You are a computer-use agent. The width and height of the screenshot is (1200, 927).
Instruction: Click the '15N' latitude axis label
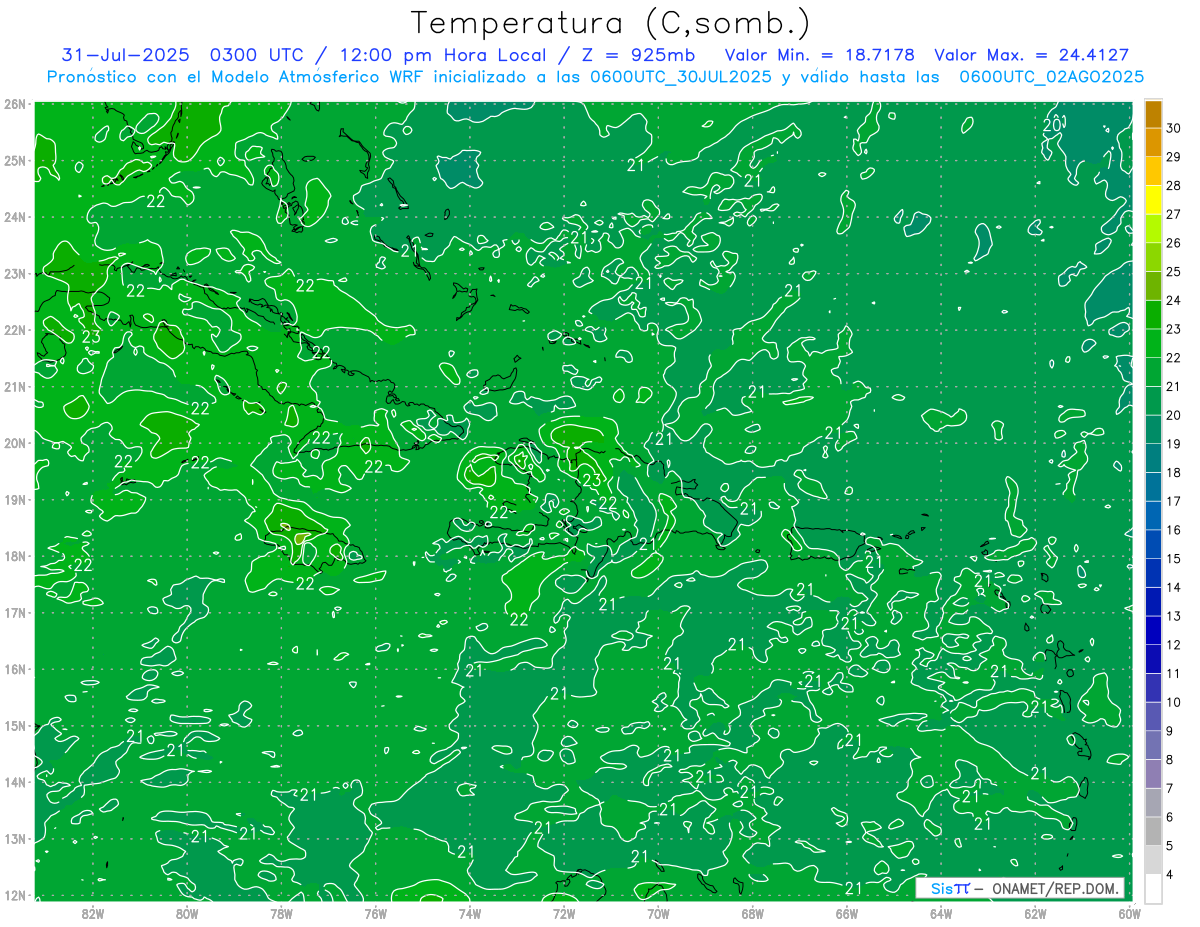coord(15,726)
